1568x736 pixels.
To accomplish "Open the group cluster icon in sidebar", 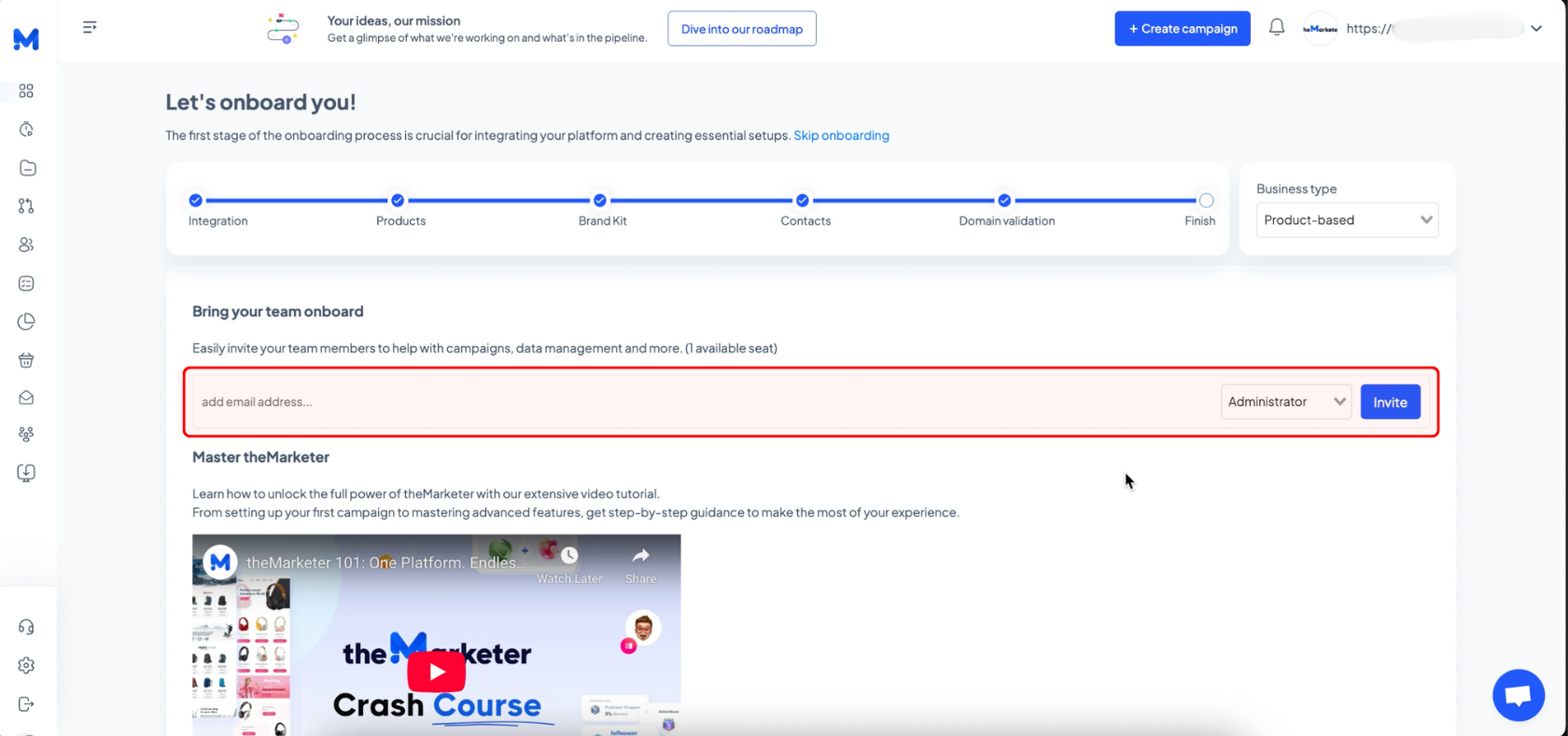I will click(x=26, y=435).
